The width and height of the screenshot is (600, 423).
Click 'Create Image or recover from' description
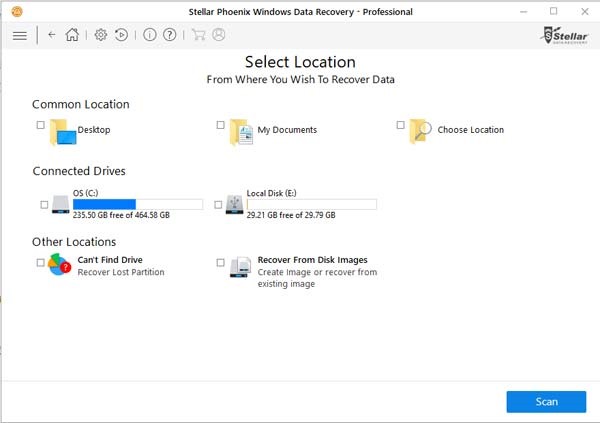tap(317, 272)
